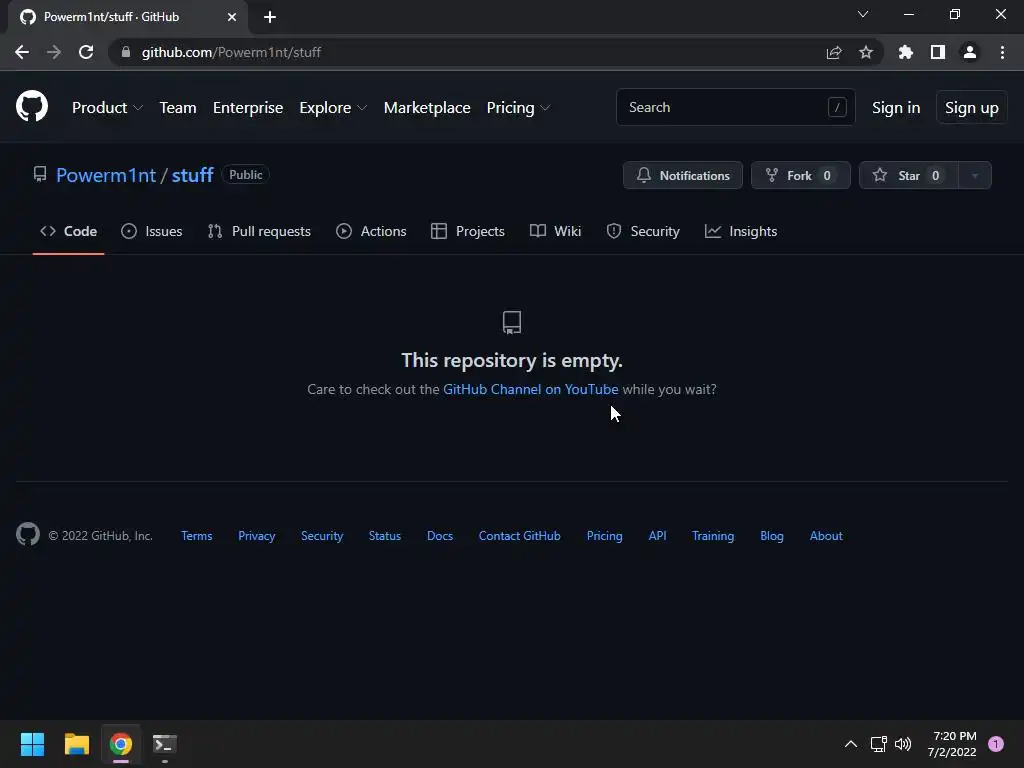The height and width of the screenshot is (768, 1024).
Task: Open the Security footer link
Action: [322, 536]
